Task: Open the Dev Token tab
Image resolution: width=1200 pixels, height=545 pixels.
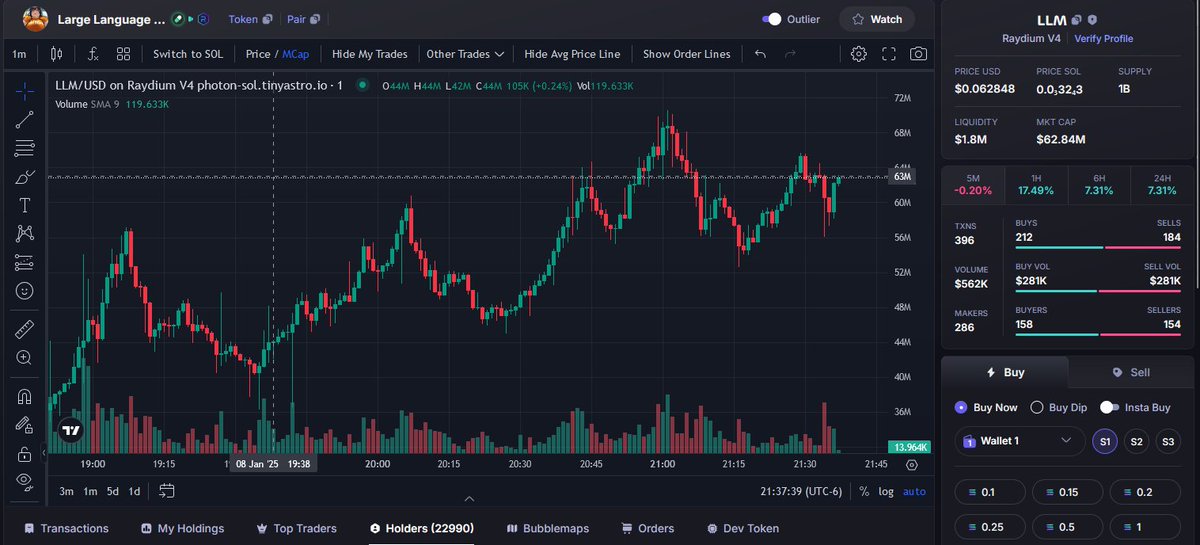Action: tap(742, 528)
